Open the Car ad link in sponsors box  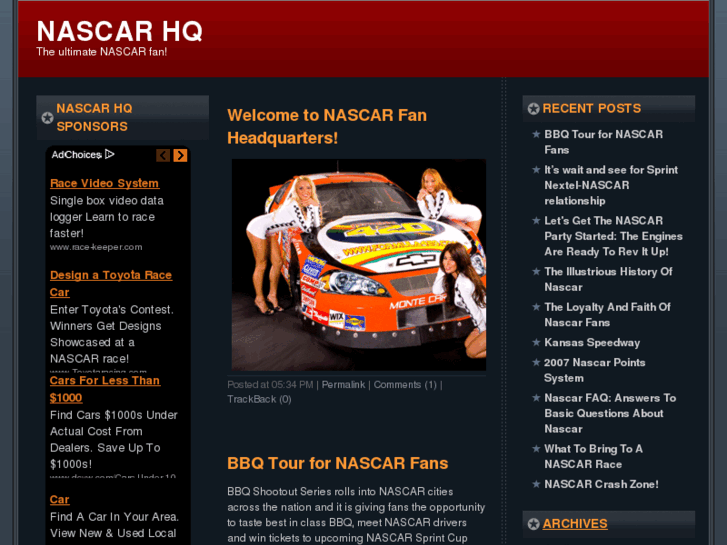[59, 500]
